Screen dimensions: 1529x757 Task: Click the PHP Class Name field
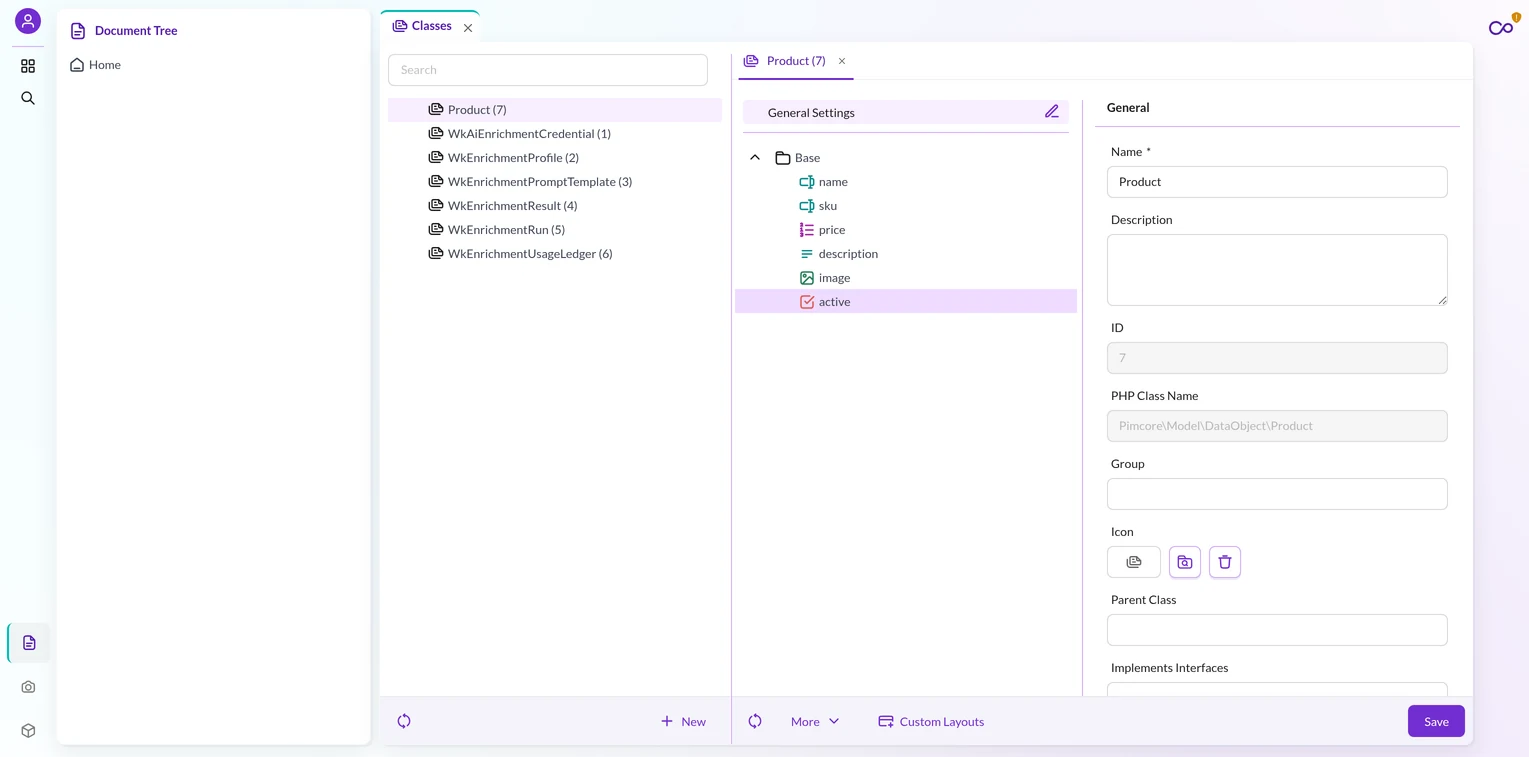(1277, 426)
